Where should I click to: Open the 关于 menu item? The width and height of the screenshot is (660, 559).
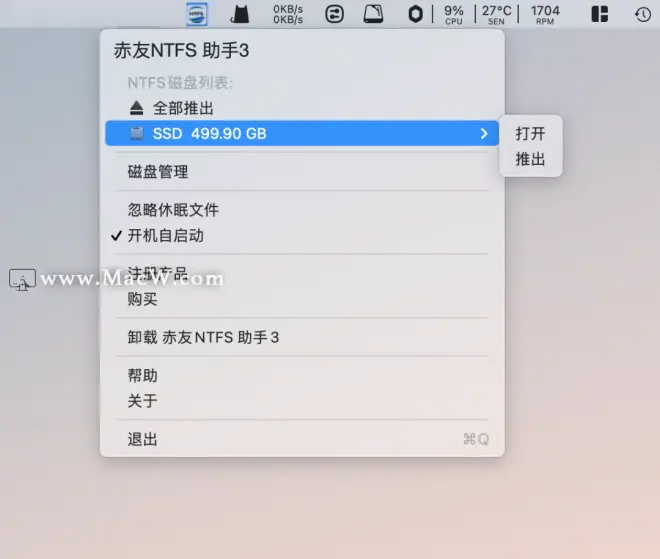coord(302,401)
